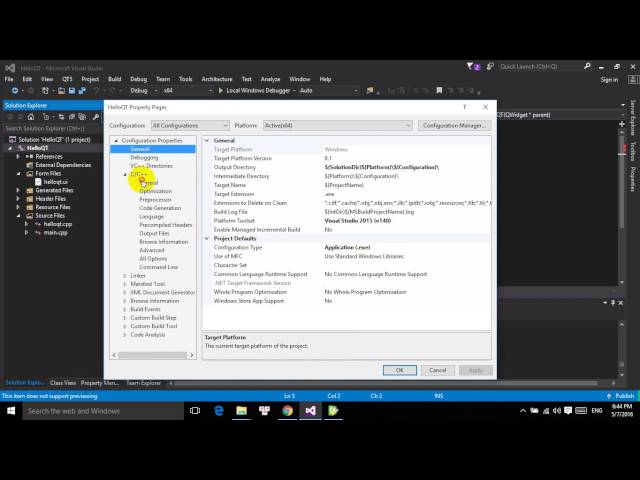Click the New Project toolbar icon
This screenshot has height=480, width=640.
45,91
